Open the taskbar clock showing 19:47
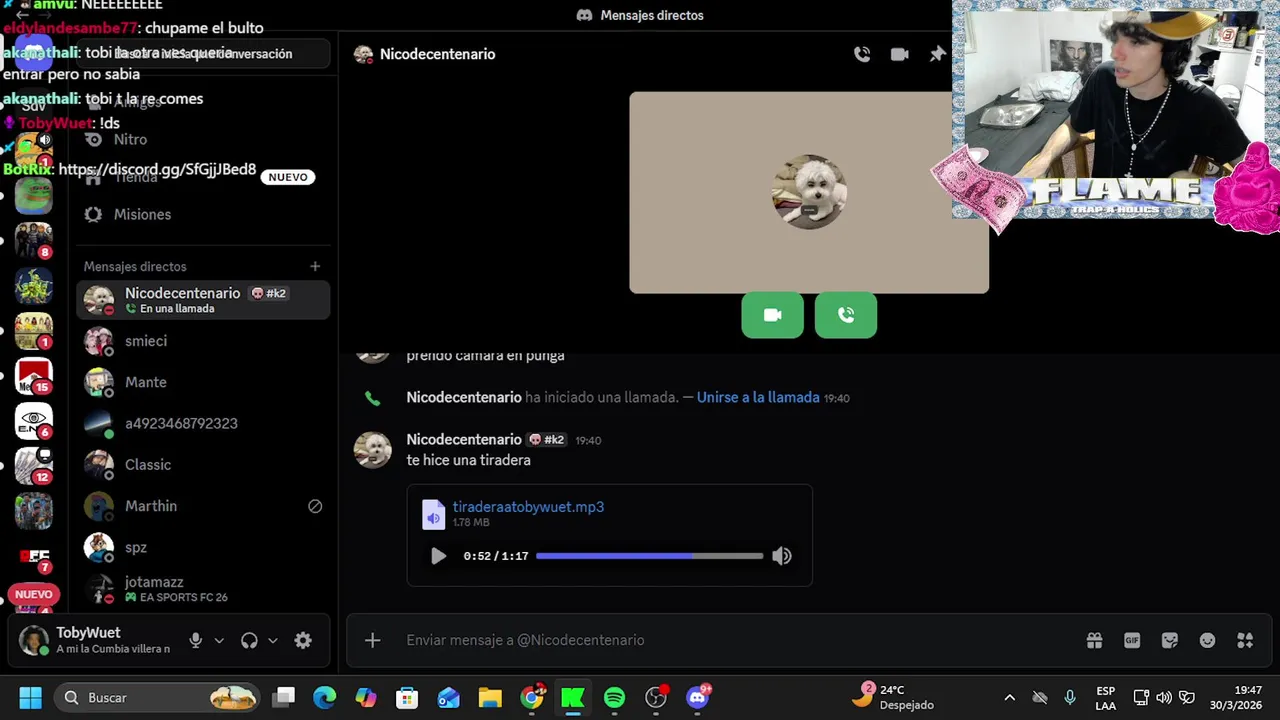Screen dimensions: 1280x720 pyautogui.click(x=1235, y=697)
